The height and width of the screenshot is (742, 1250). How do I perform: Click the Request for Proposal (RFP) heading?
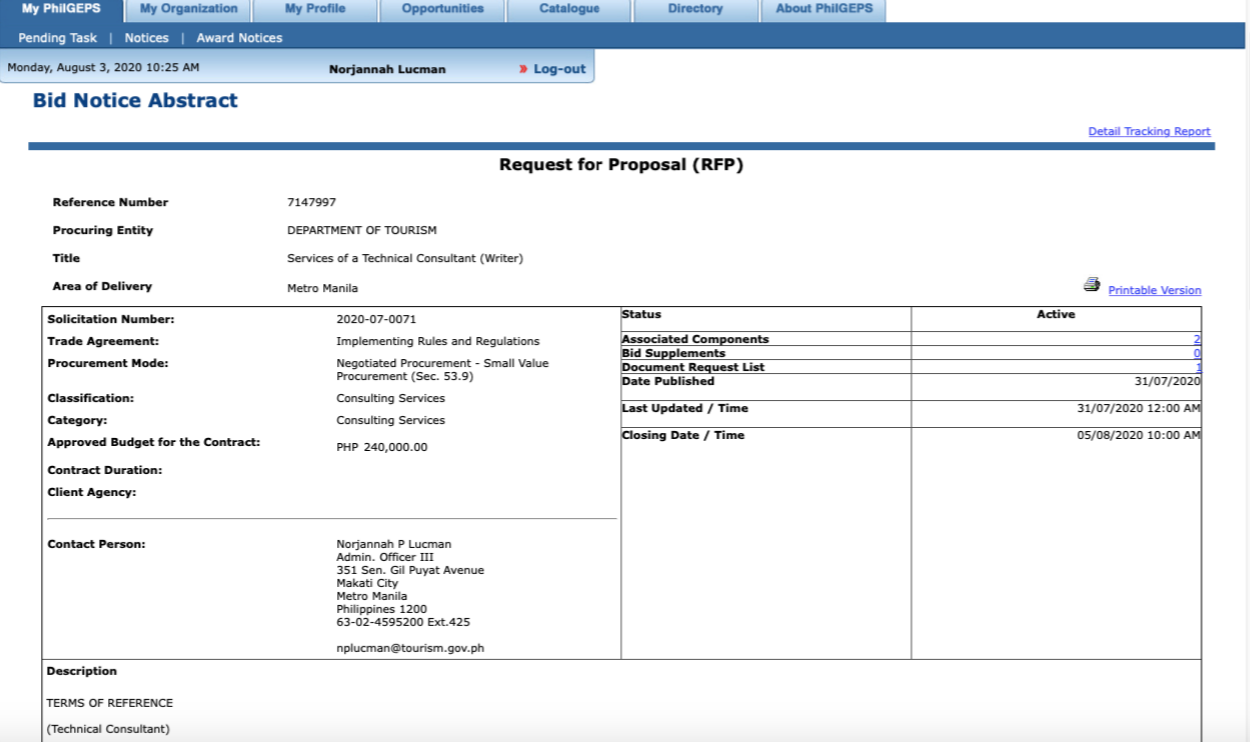tap(621, 165)
